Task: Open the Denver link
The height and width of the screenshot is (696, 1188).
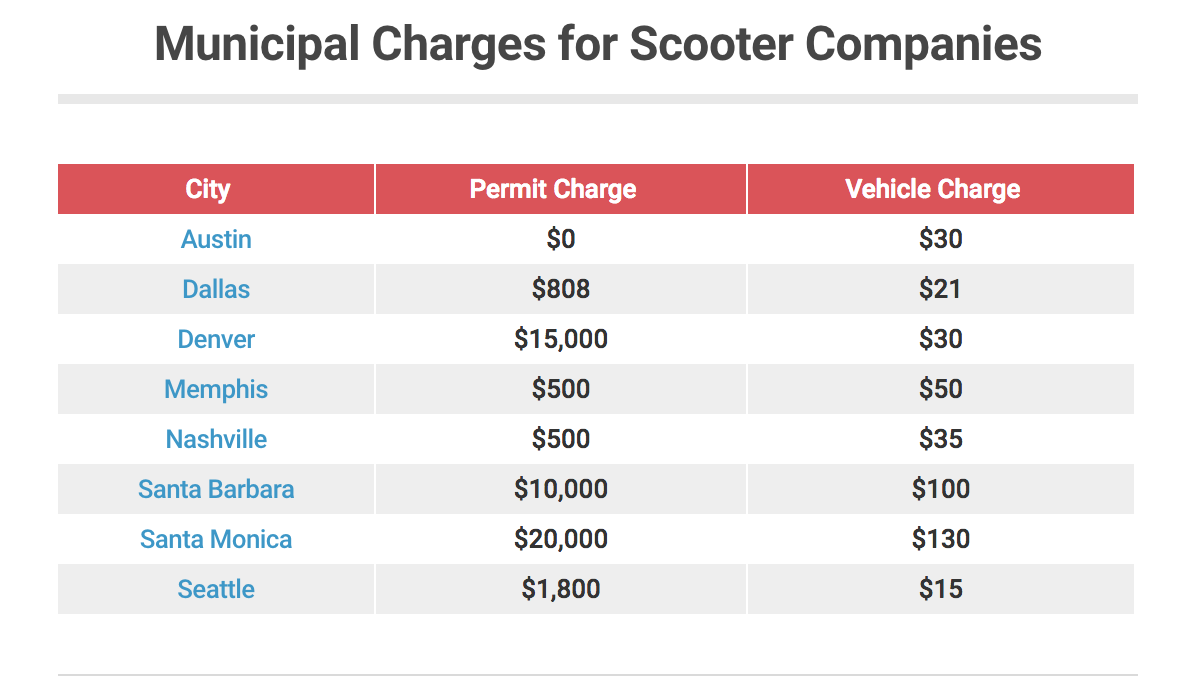Action: pos(216,340)
